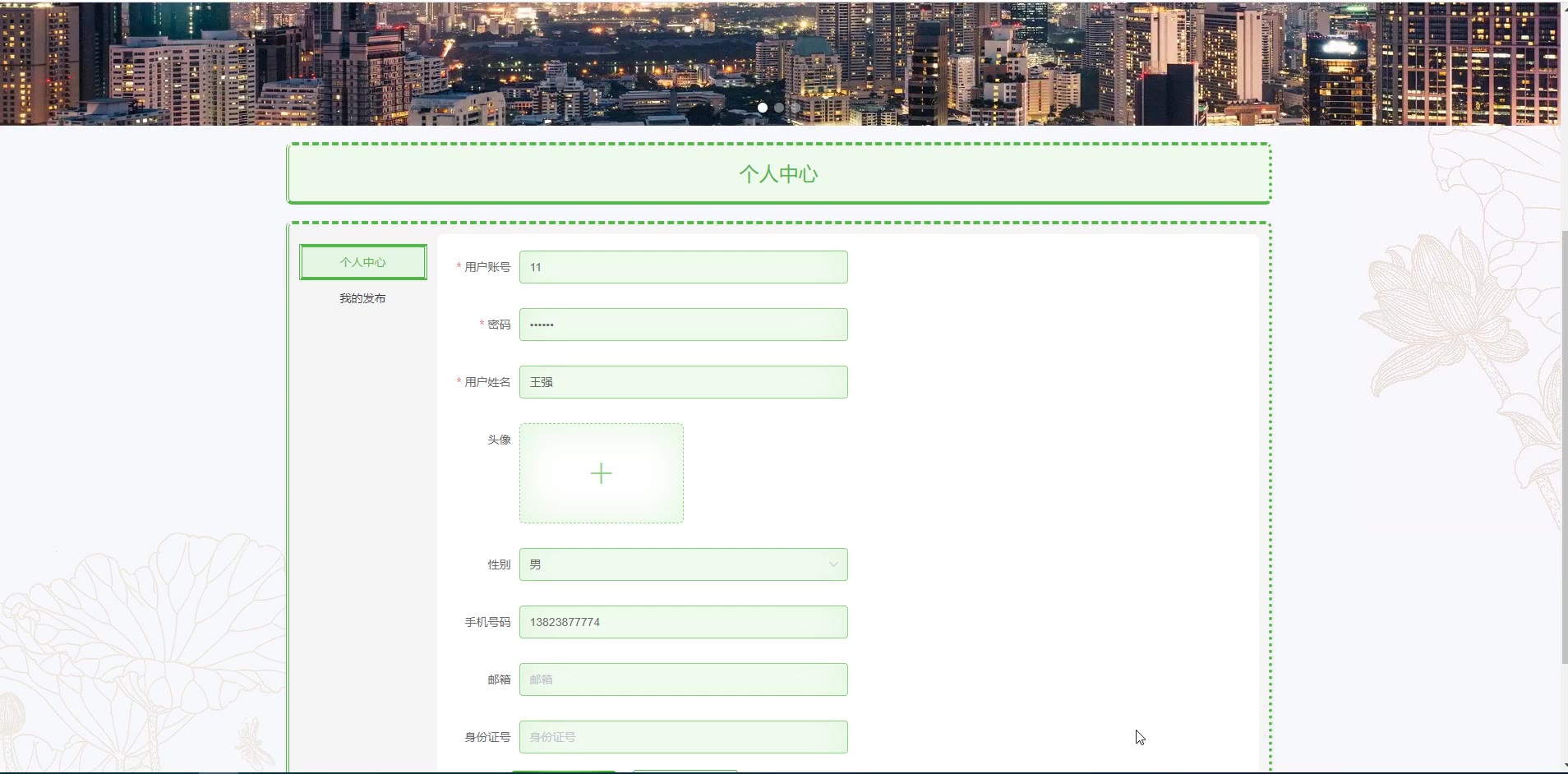Image resolution: width=1568 pixels, height=774 pixels.
Task: Click the 头像 label text
Action: point(499,440)
